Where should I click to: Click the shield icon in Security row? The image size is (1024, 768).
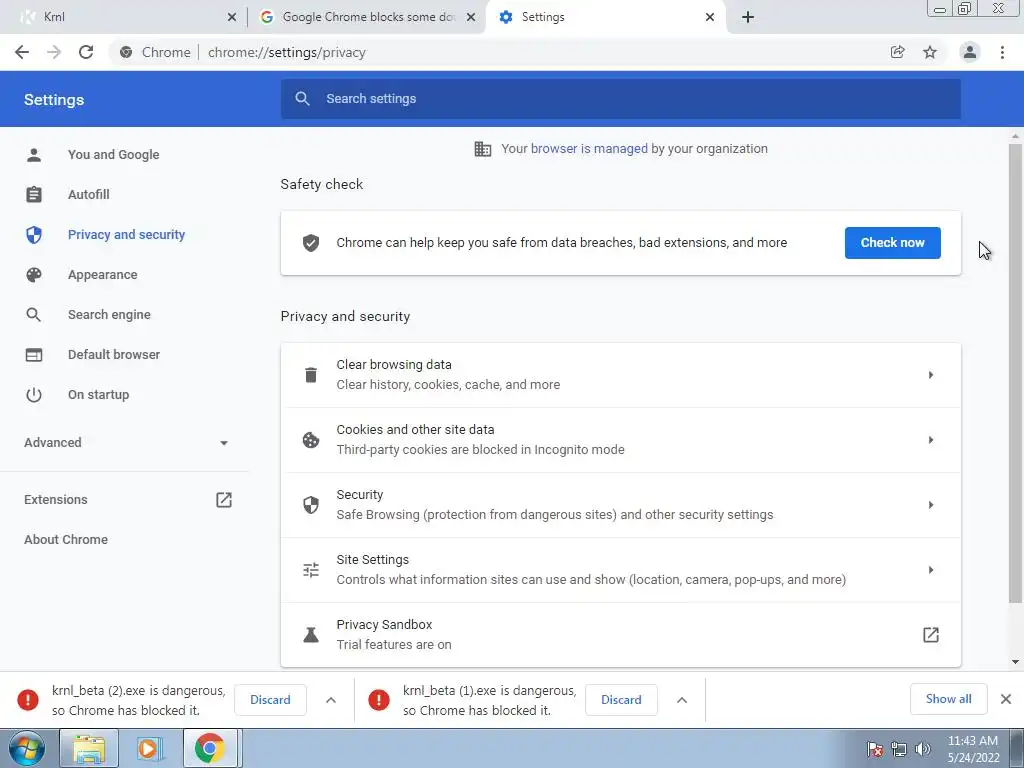click(x=311, y=505)
